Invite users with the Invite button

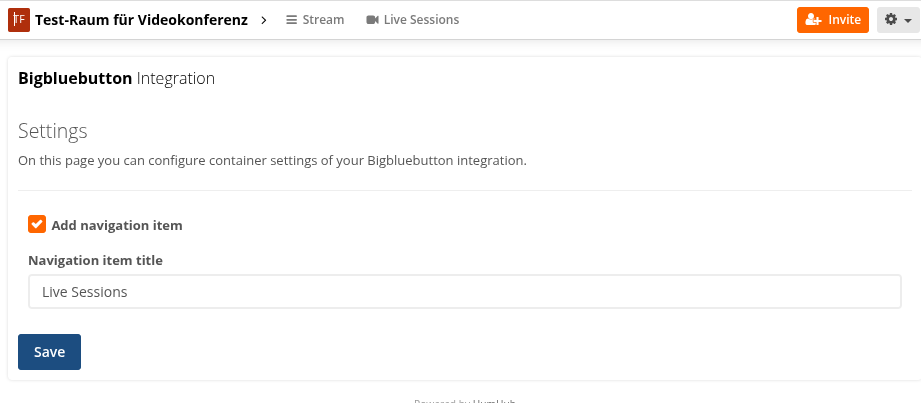pos(833,20)
